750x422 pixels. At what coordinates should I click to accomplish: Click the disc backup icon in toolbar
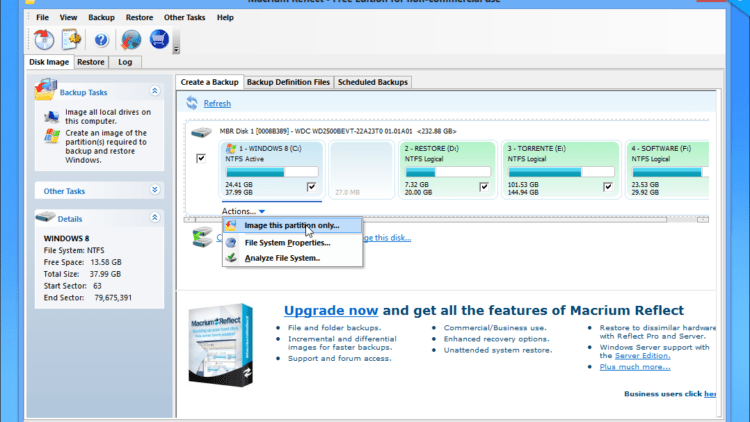point(44,40)
